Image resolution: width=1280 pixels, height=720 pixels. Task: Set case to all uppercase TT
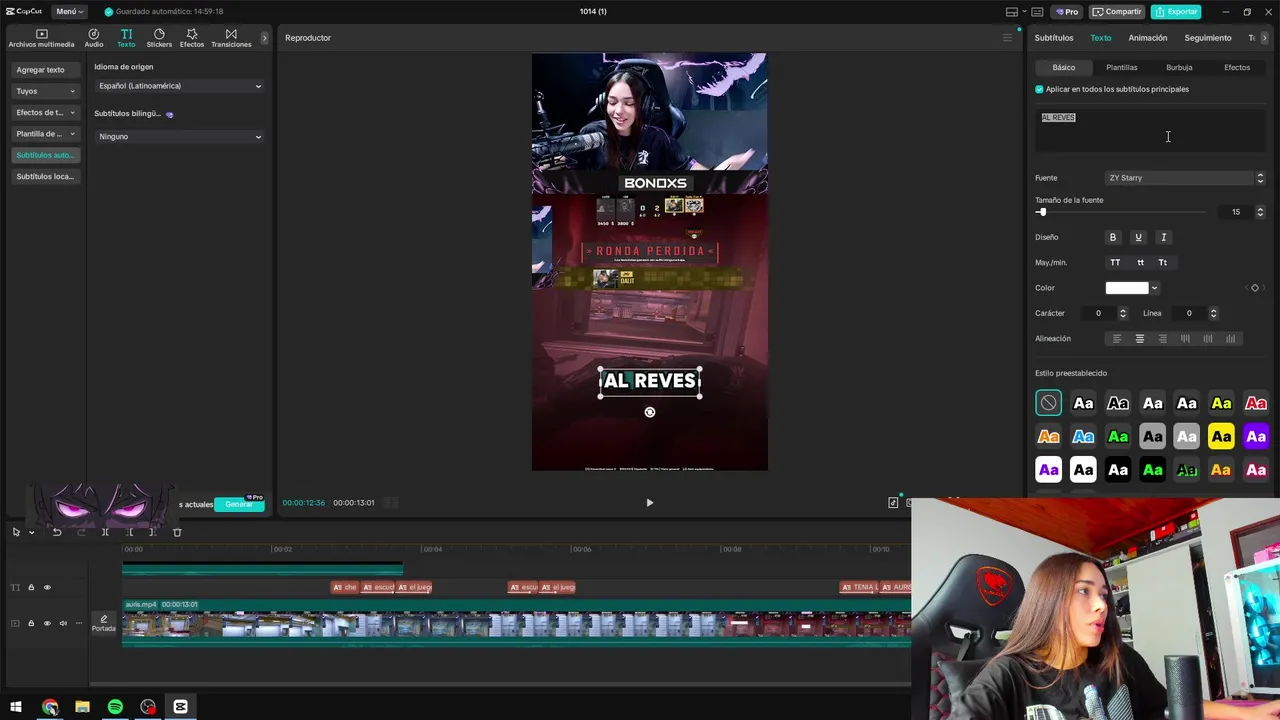click(x=1115, y=263)
